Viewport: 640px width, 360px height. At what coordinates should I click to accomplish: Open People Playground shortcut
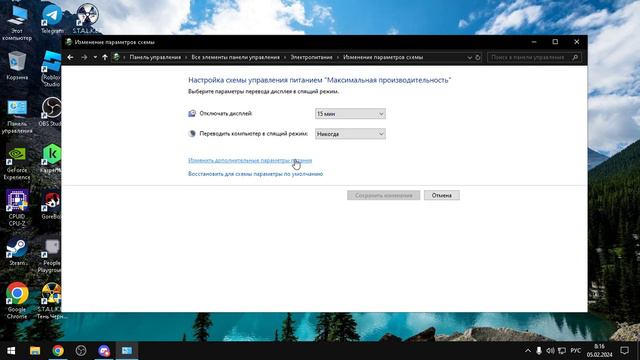(50, 256)
